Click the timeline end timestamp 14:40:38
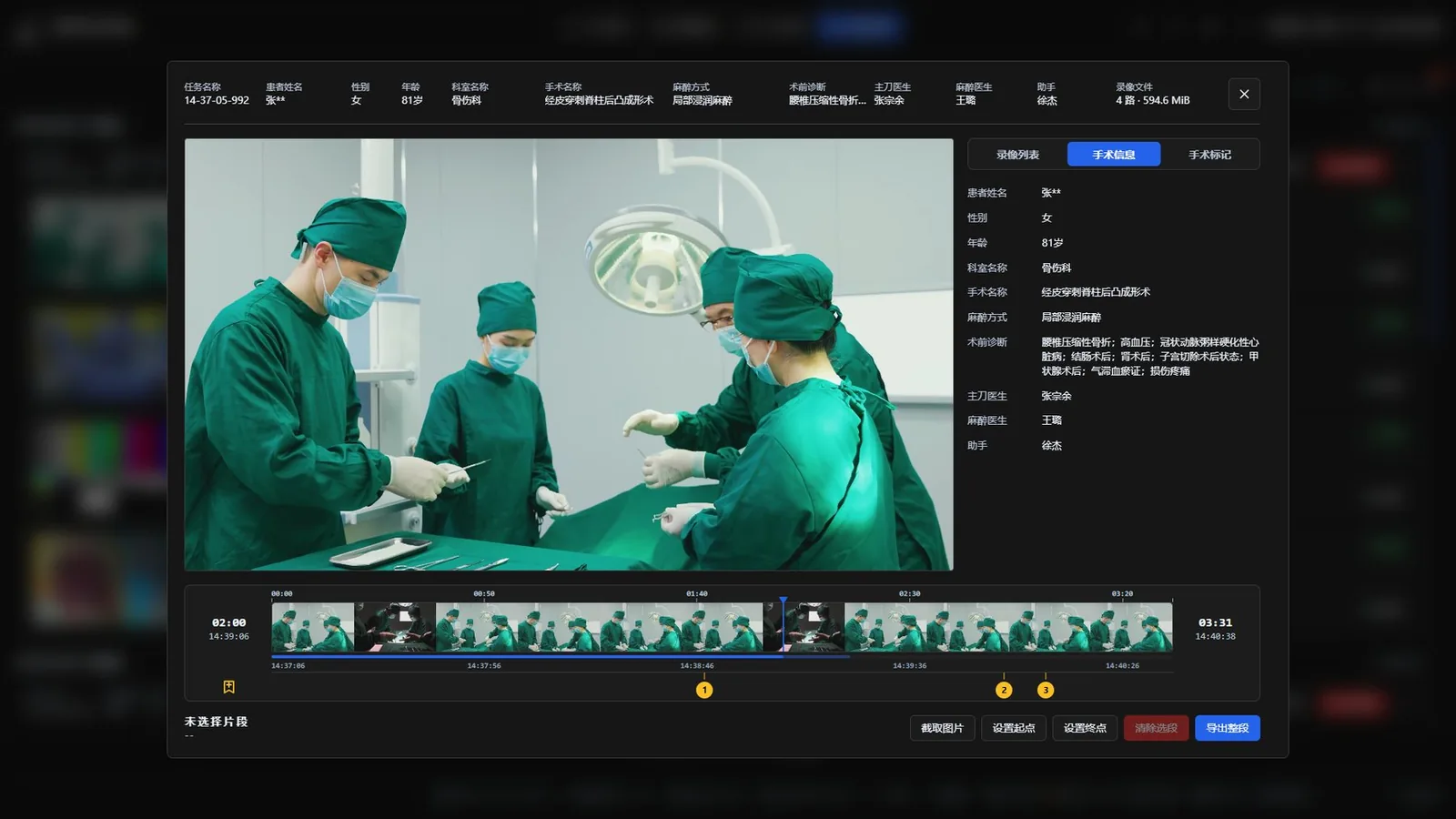This screenshot has height=819, width=1456. [x=1215, y=637]
